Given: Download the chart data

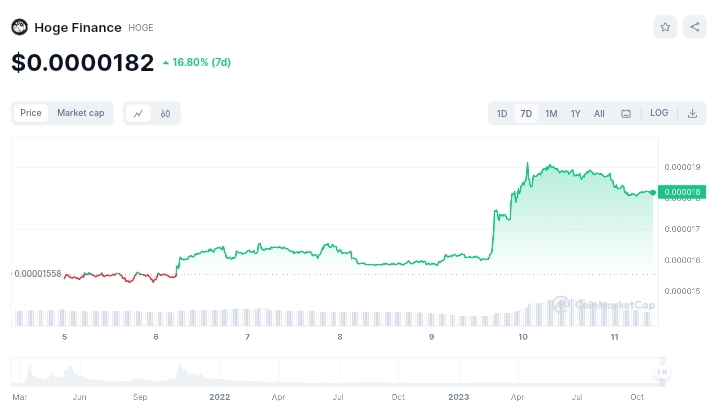Looking at the screenshot, I should pos(692,114).
